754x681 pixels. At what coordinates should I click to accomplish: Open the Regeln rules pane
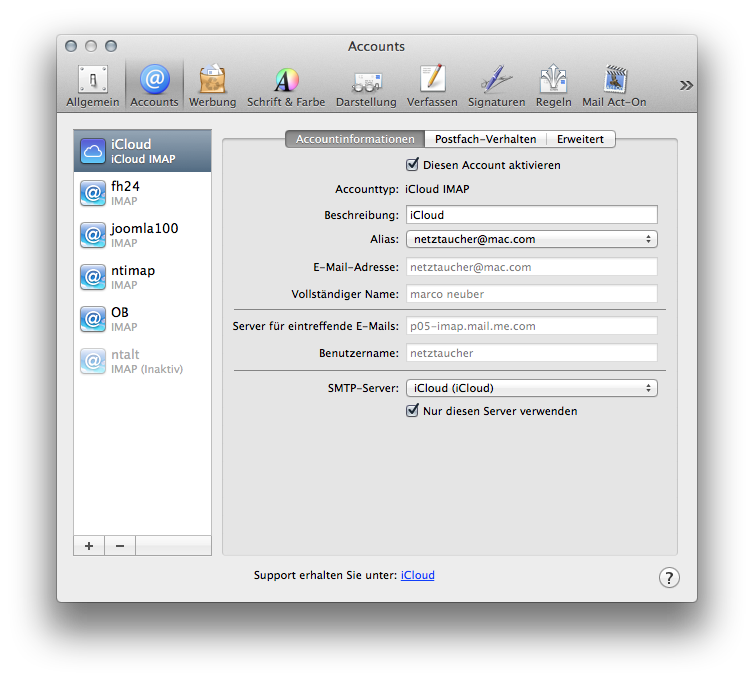553,86
